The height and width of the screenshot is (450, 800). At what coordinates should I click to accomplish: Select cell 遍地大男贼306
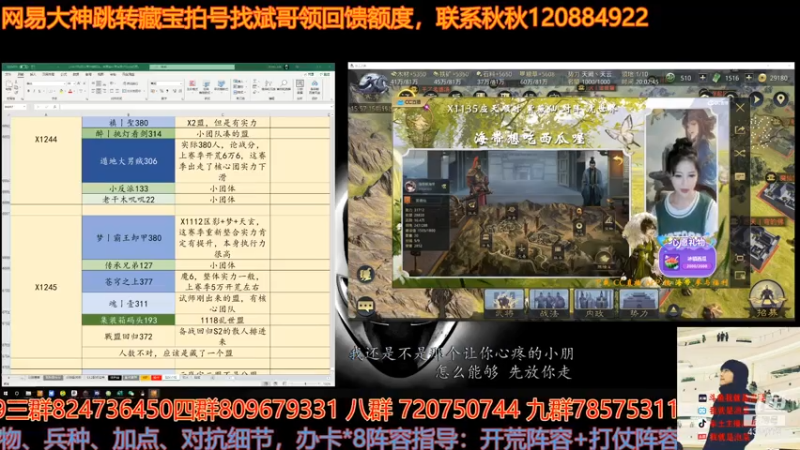[x=128, y=161]
